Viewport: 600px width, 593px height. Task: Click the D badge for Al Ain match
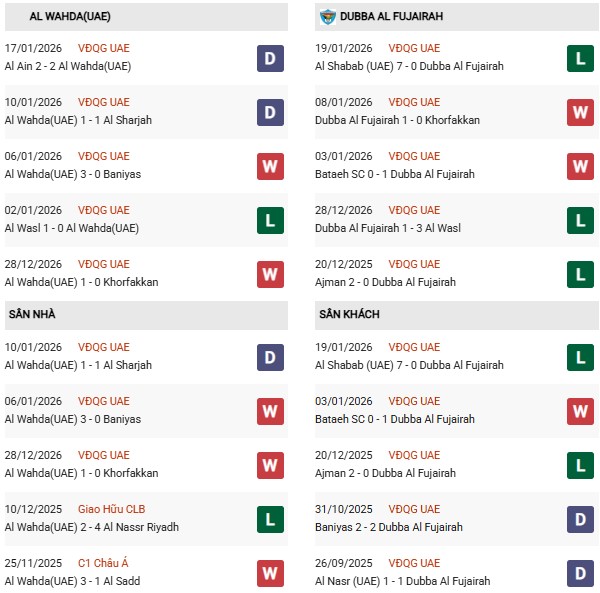270,58
